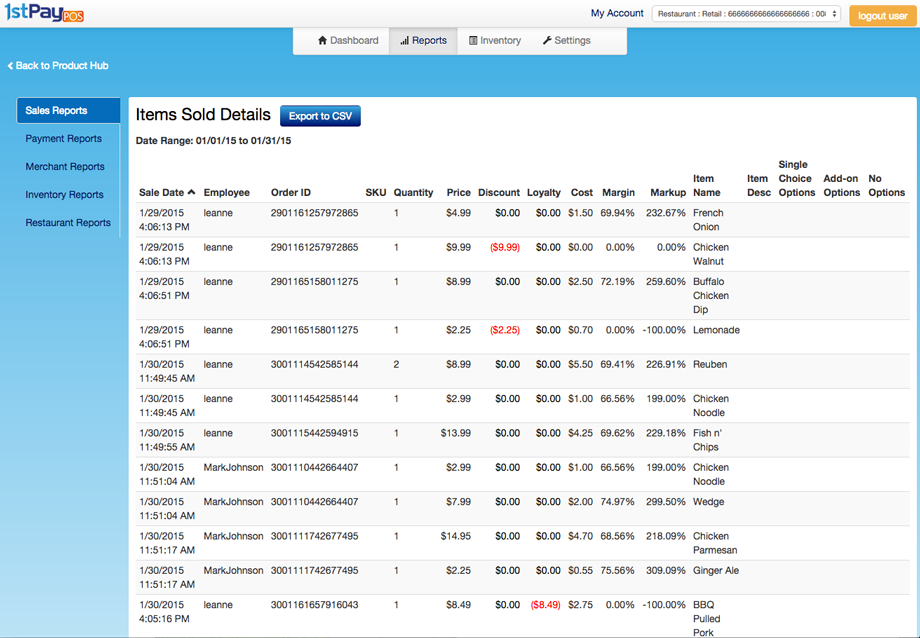920x638 pixels.
Task: Click the ($8.49) loyalty for BBQ Pulled Pork
Action: tap(545, 605)
